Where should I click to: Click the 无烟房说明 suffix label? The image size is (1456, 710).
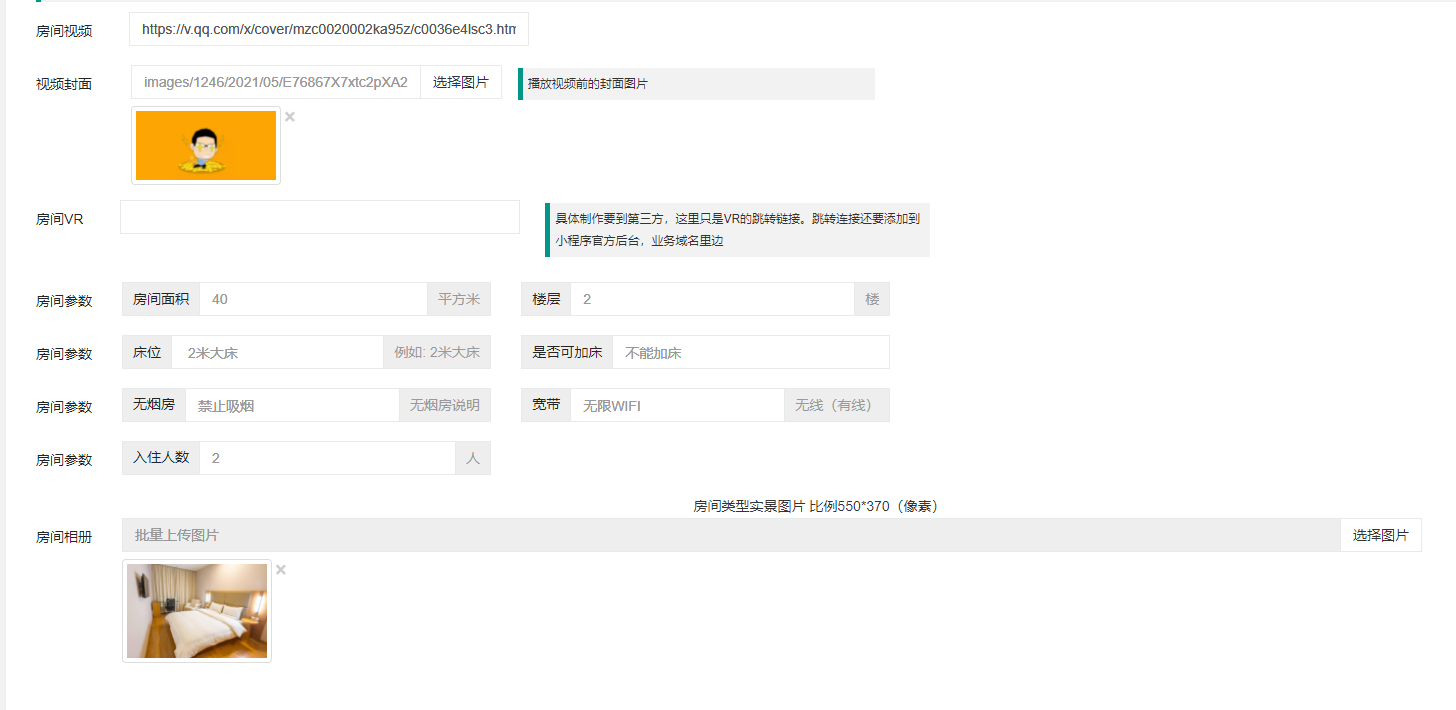tap(445, 405)
